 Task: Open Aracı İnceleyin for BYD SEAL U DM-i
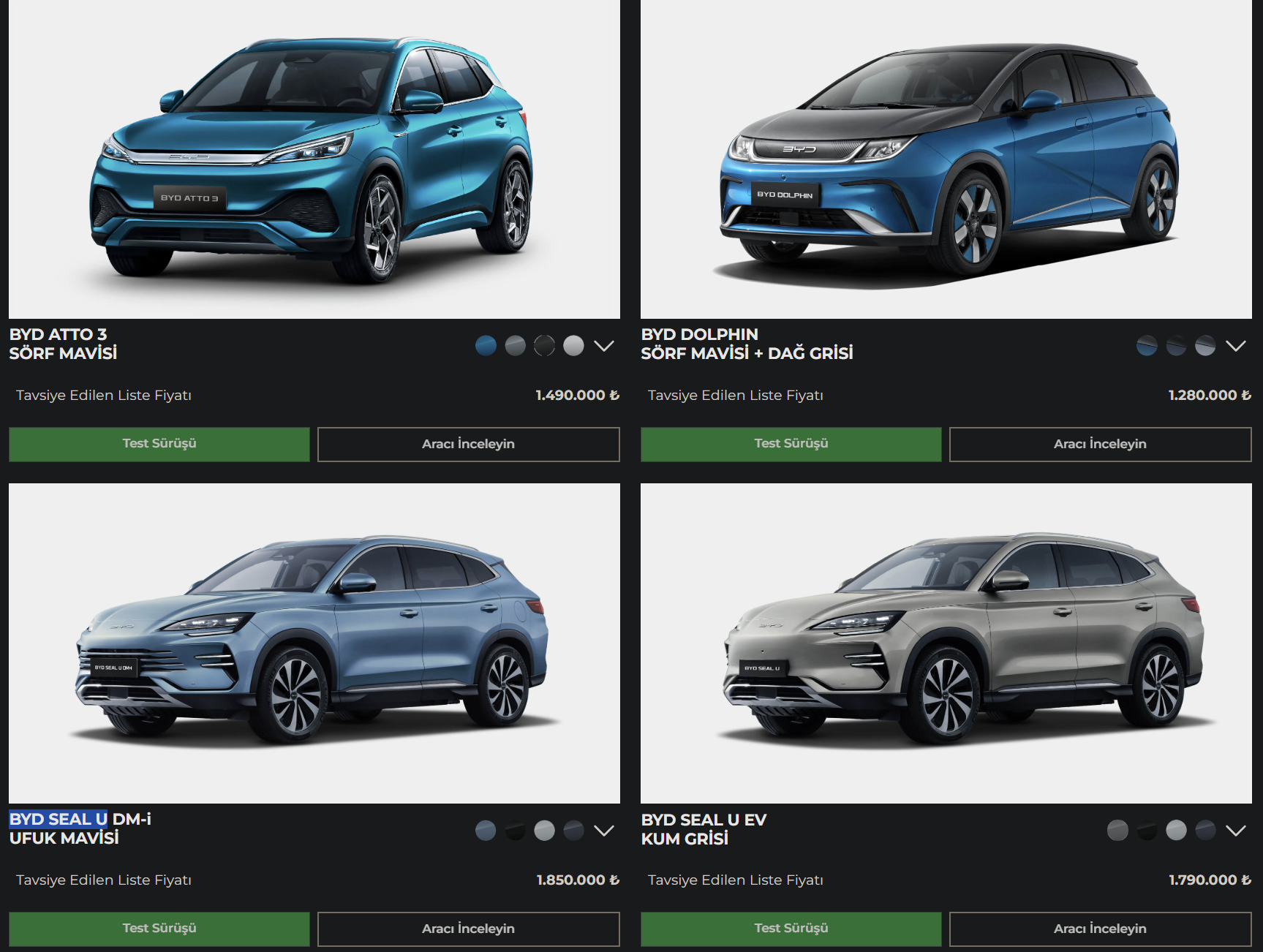469,929
